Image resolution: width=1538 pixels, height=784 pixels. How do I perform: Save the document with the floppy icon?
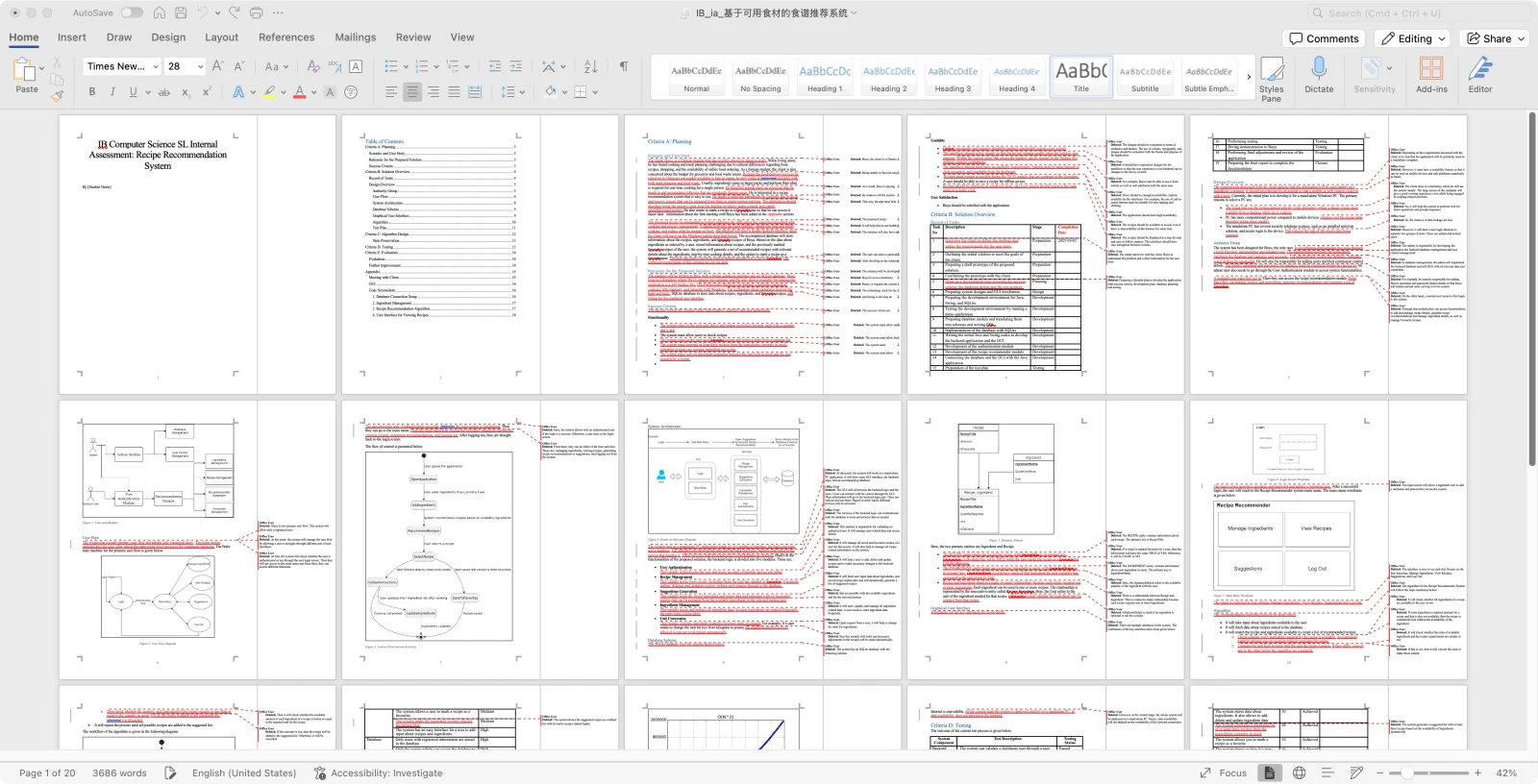(x=180, y=12)
